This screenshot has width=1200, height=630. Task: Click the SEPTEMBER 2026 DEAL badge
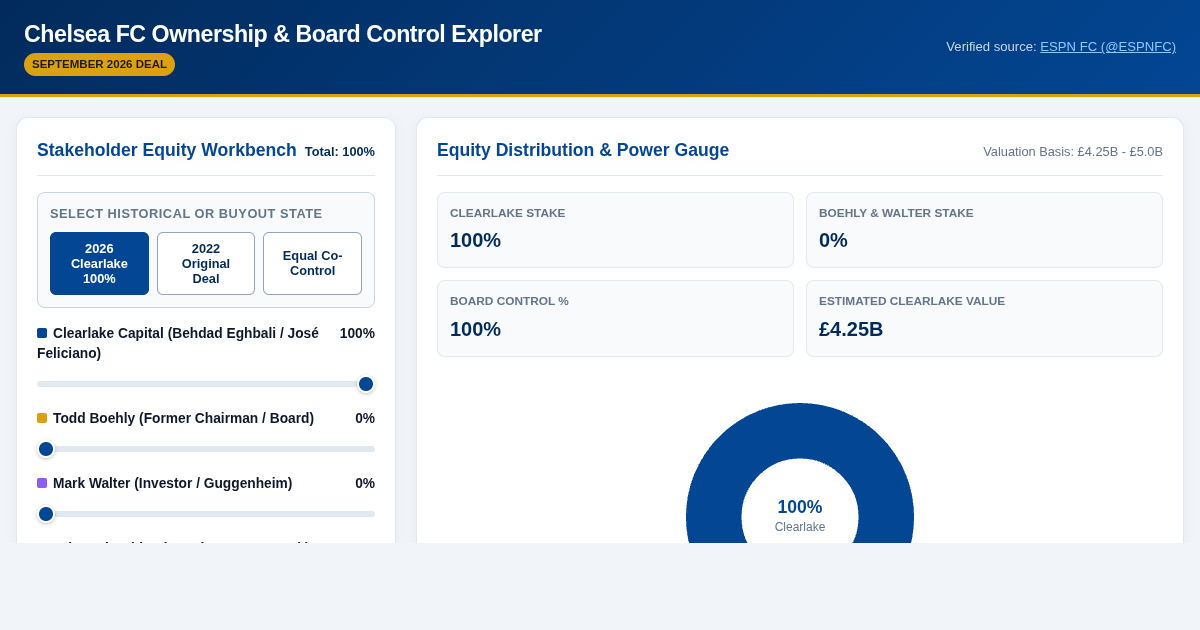(x=99, y=64)
